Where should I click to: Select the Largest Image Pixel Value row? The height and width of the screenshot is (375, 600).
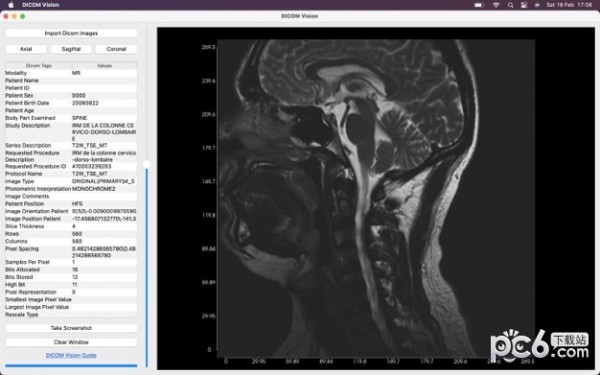[71, 307]
